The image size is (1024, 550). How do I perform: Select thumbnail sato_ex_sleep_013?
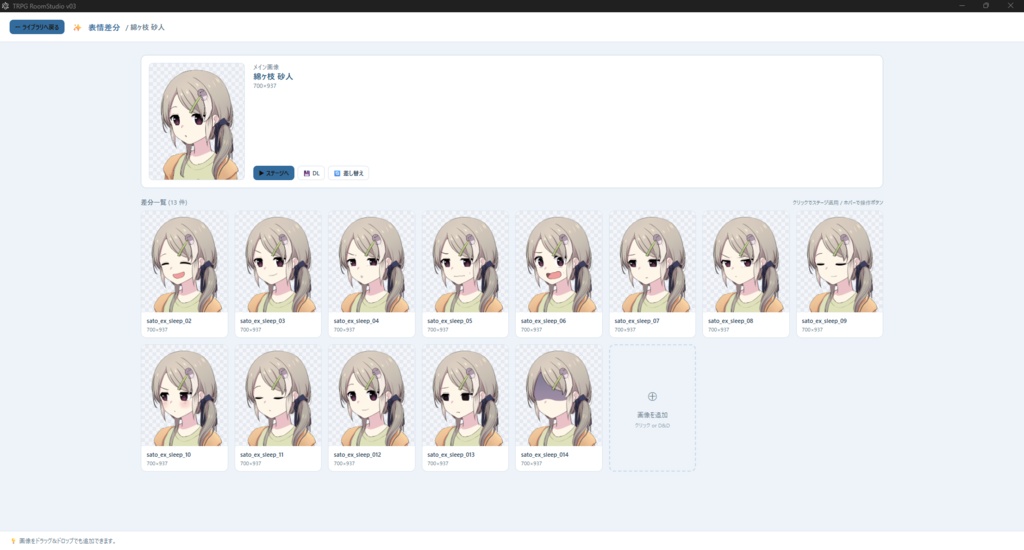pos(465,396)
